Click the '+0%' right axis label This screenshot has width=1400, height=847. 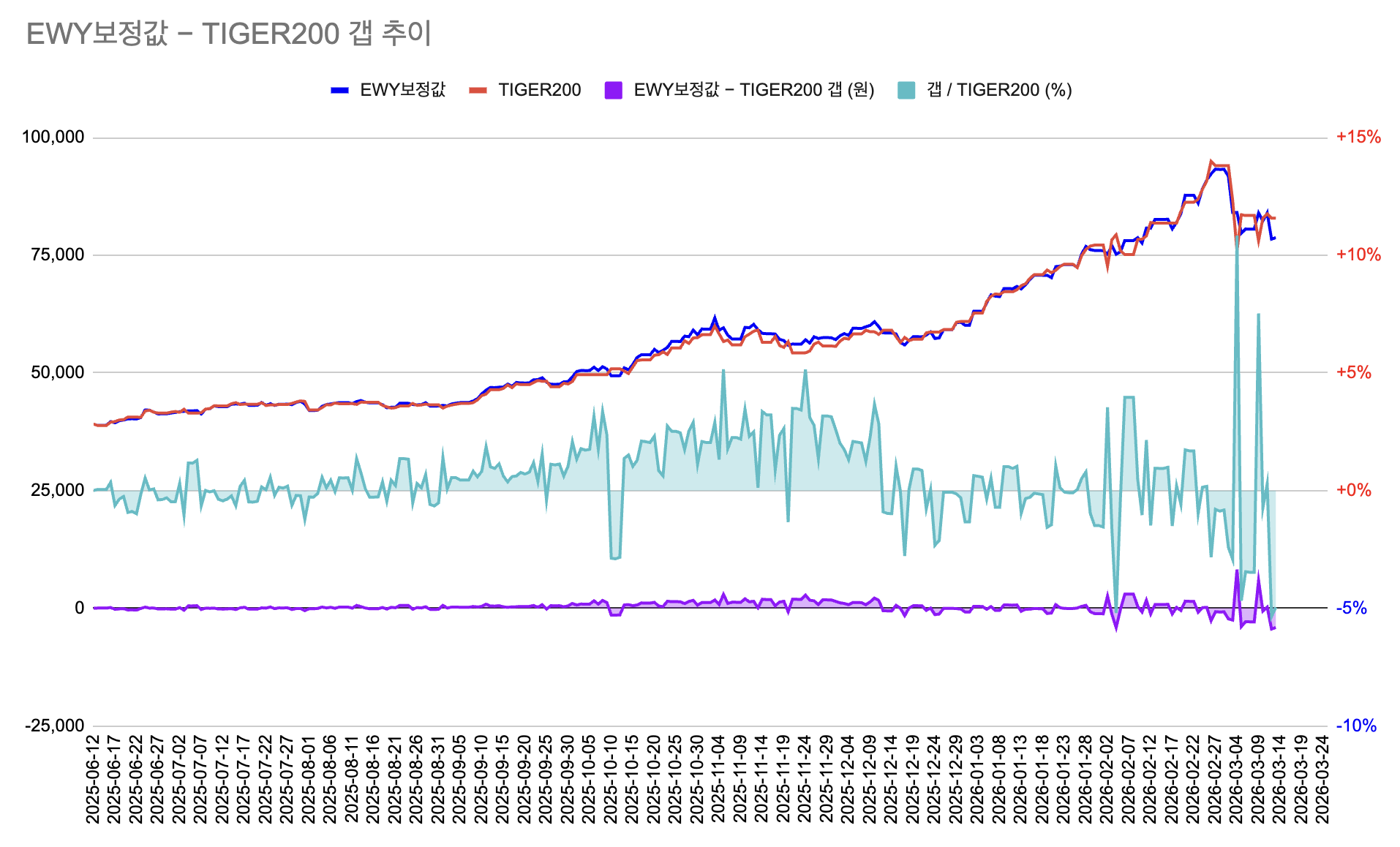(1354, 490)
